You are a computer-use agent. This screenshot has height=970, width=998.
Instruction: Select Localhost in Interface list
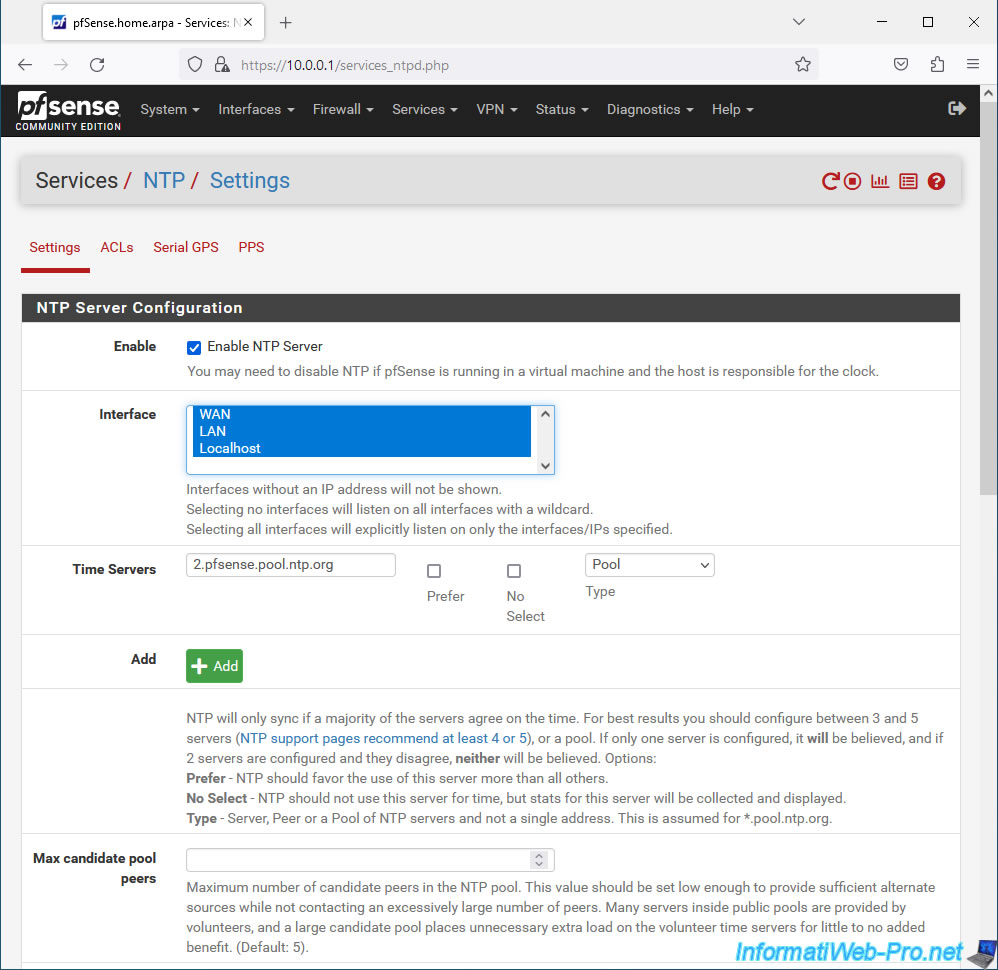(362, 449)
